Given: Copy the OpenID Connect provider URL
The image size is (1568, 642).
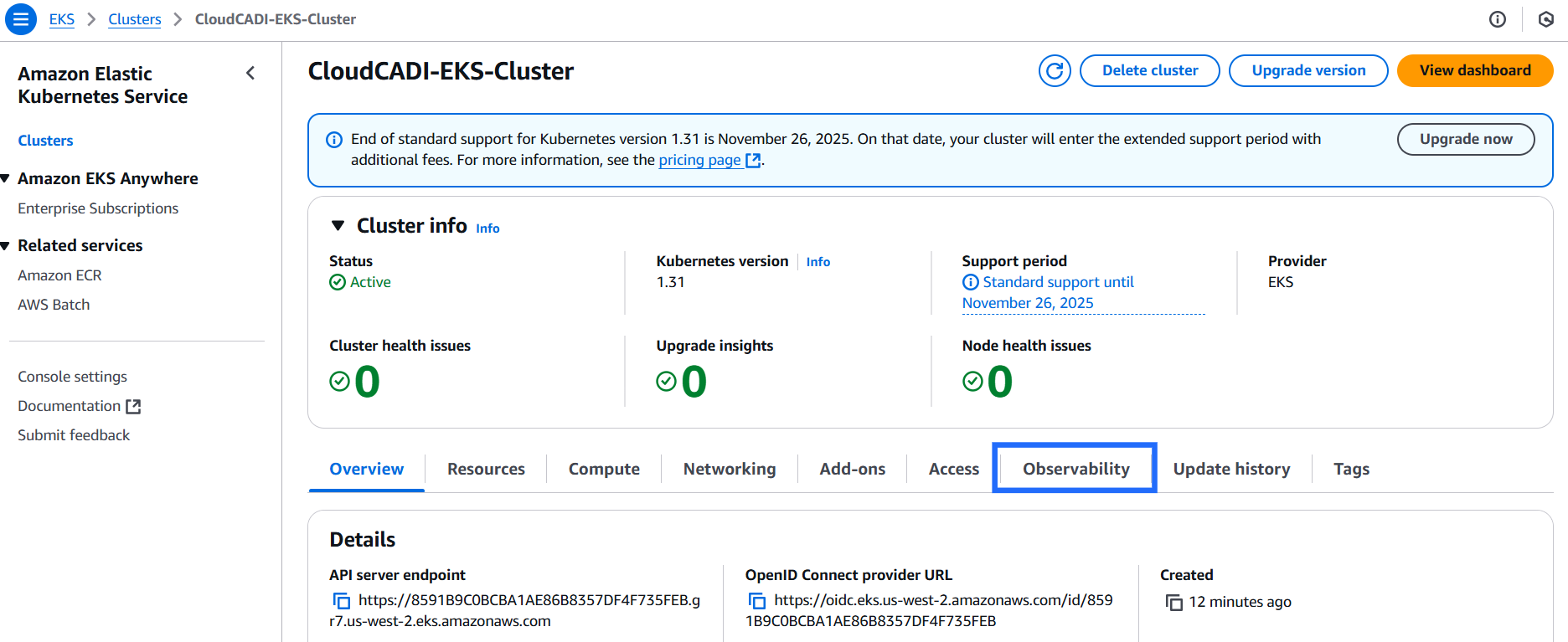Looking at the screenshot, I should (x=757, y=601).
